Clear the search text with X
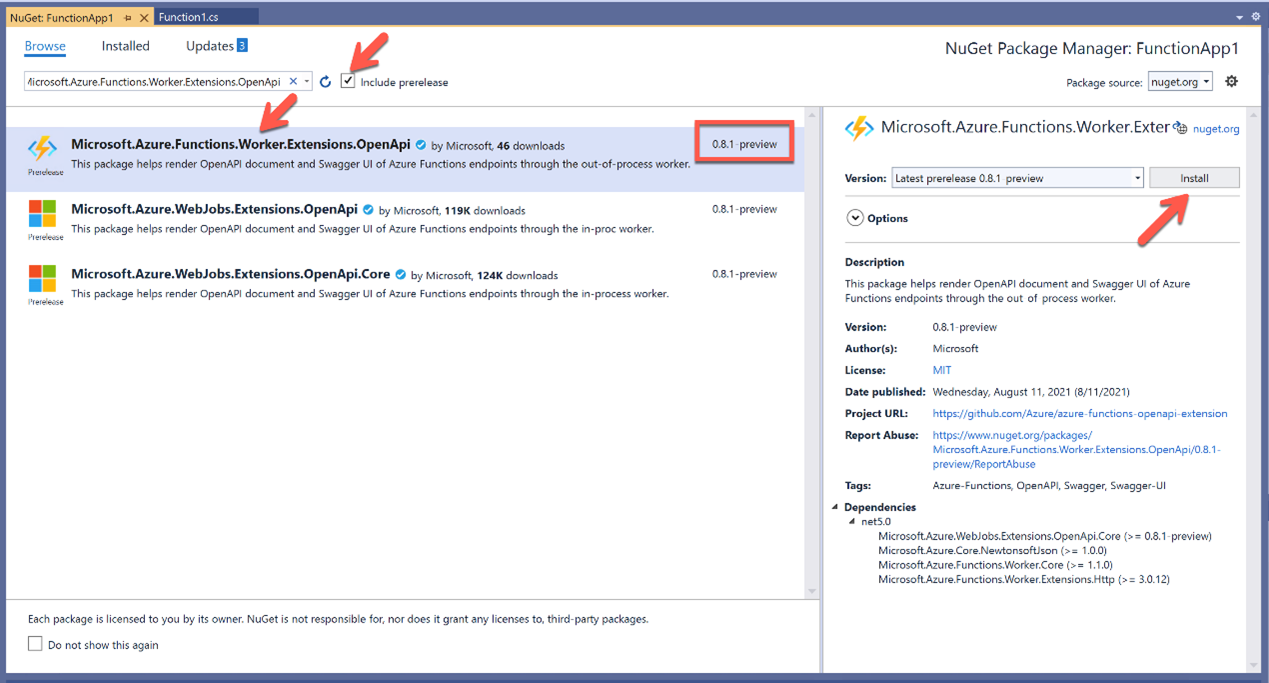 [x=293, y=81]
